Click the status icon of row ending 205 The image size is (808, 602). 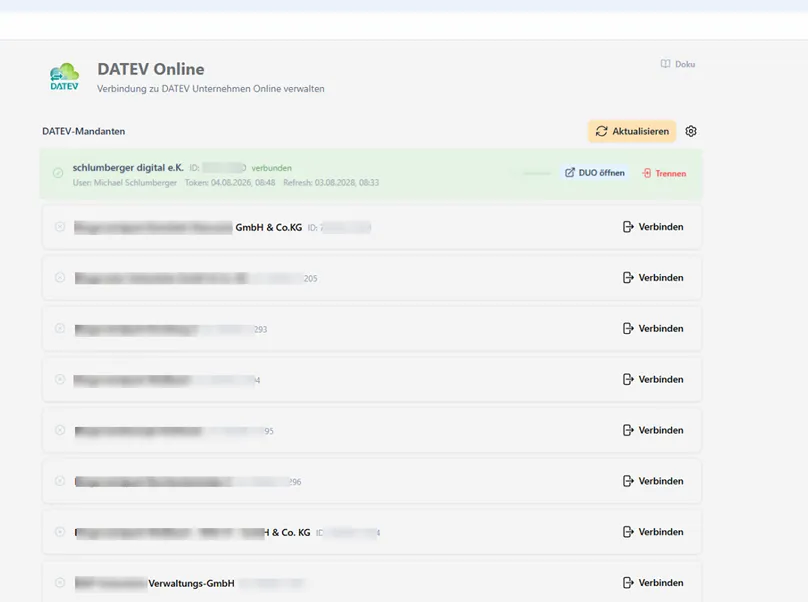pyautogui.click(x=60, y=277)
